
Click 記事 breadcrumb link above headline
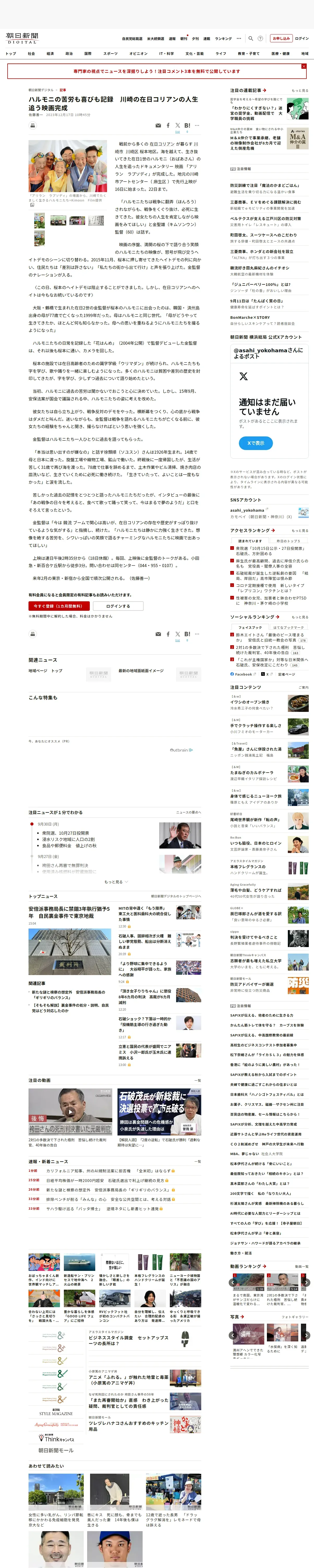pos(63,90)
